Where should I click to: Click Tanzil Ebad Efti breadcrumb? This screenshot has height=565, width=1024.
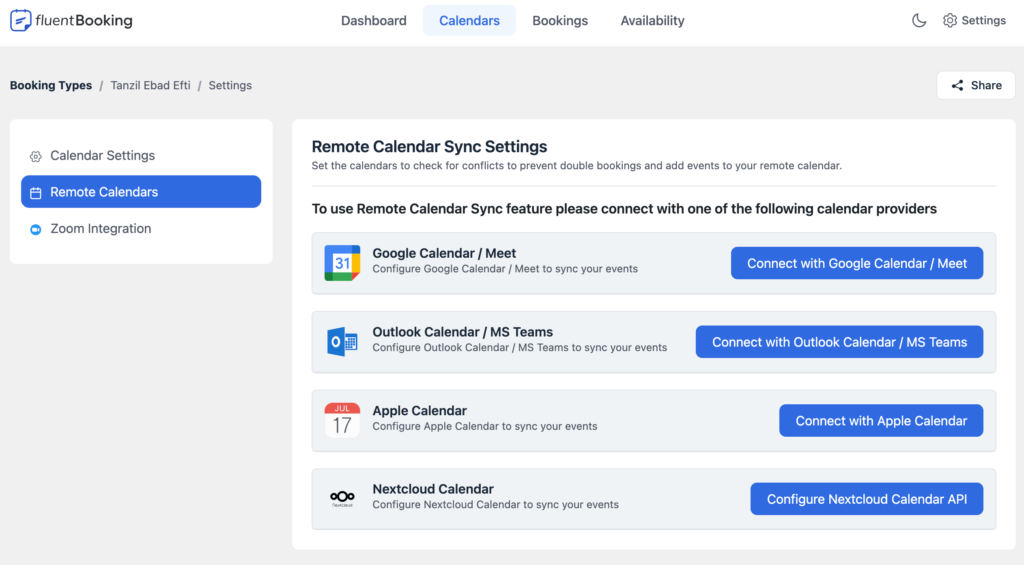click(150, 86)
